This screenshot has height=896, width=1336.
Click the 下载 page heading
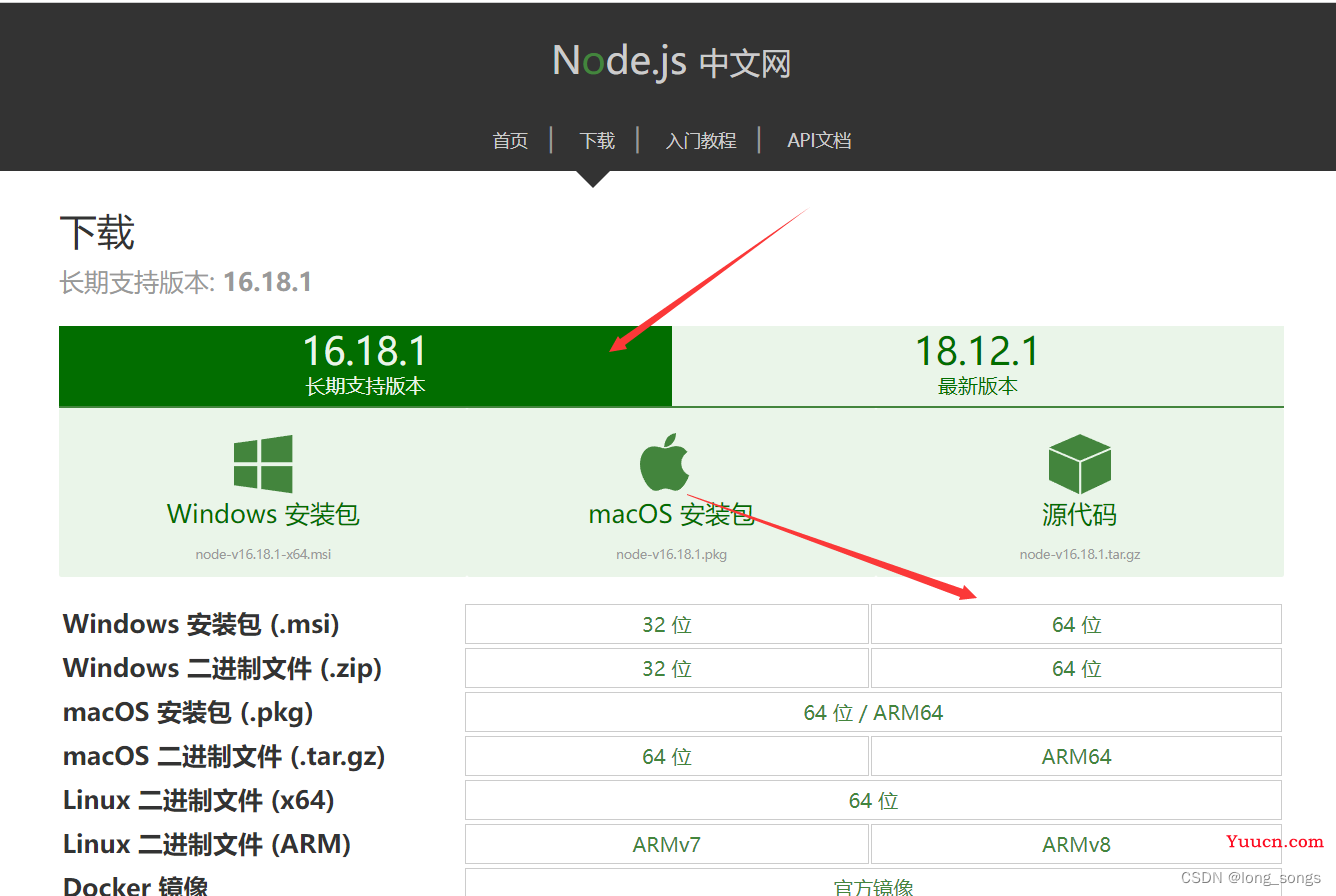[97, 232]
